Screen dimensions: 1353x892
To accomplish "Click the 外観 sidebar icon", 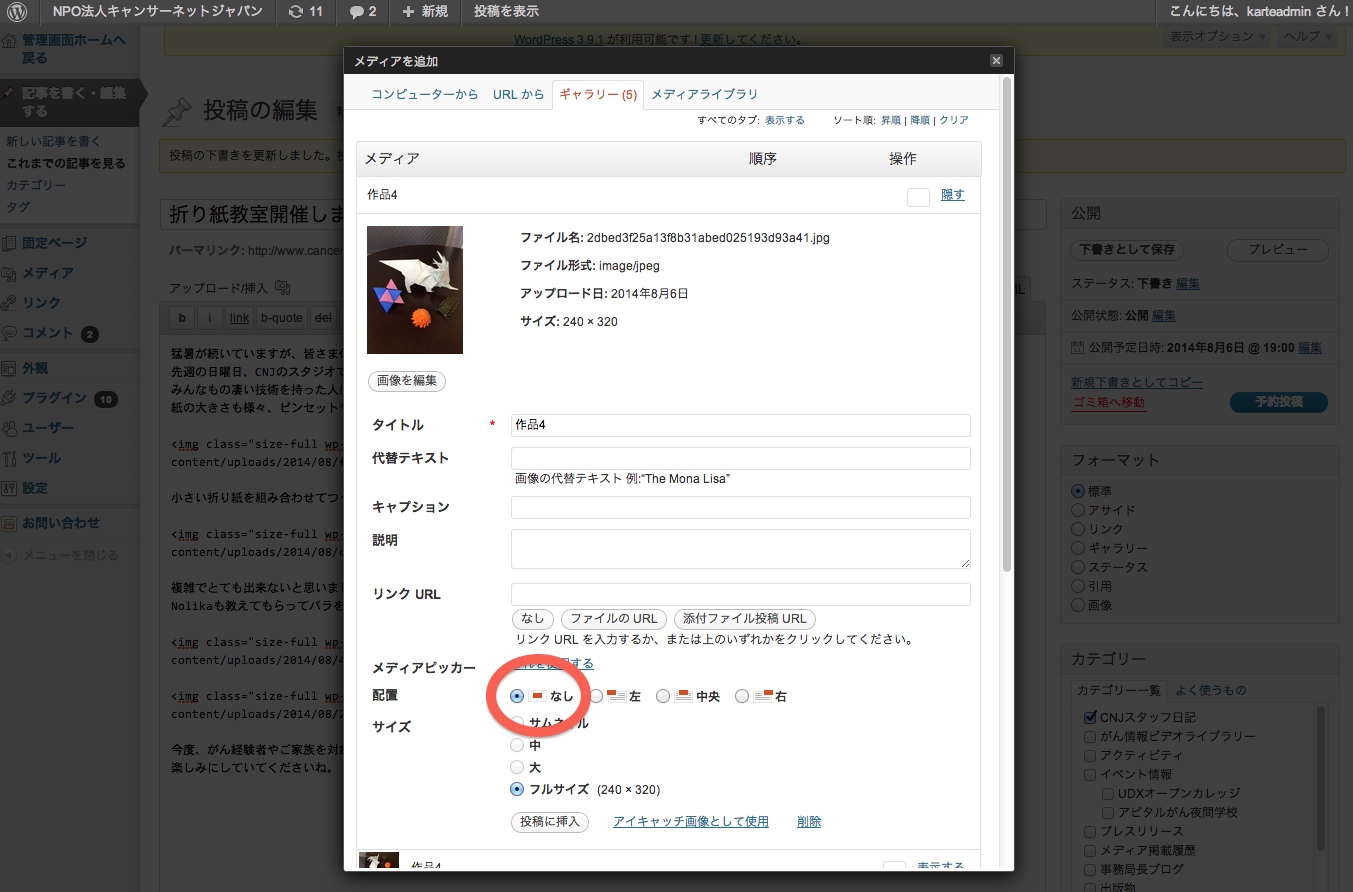I will point(9,368).
